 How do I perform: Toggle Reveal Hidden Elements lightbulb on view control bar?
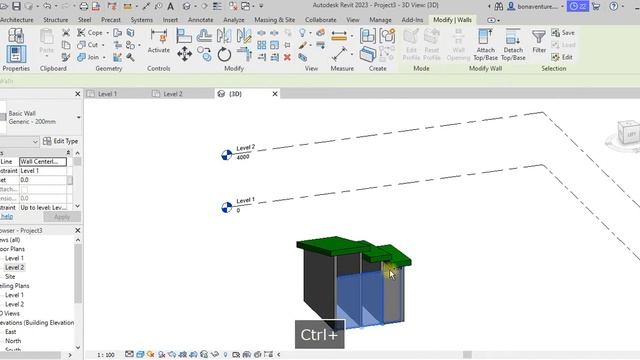pos(225,354)
